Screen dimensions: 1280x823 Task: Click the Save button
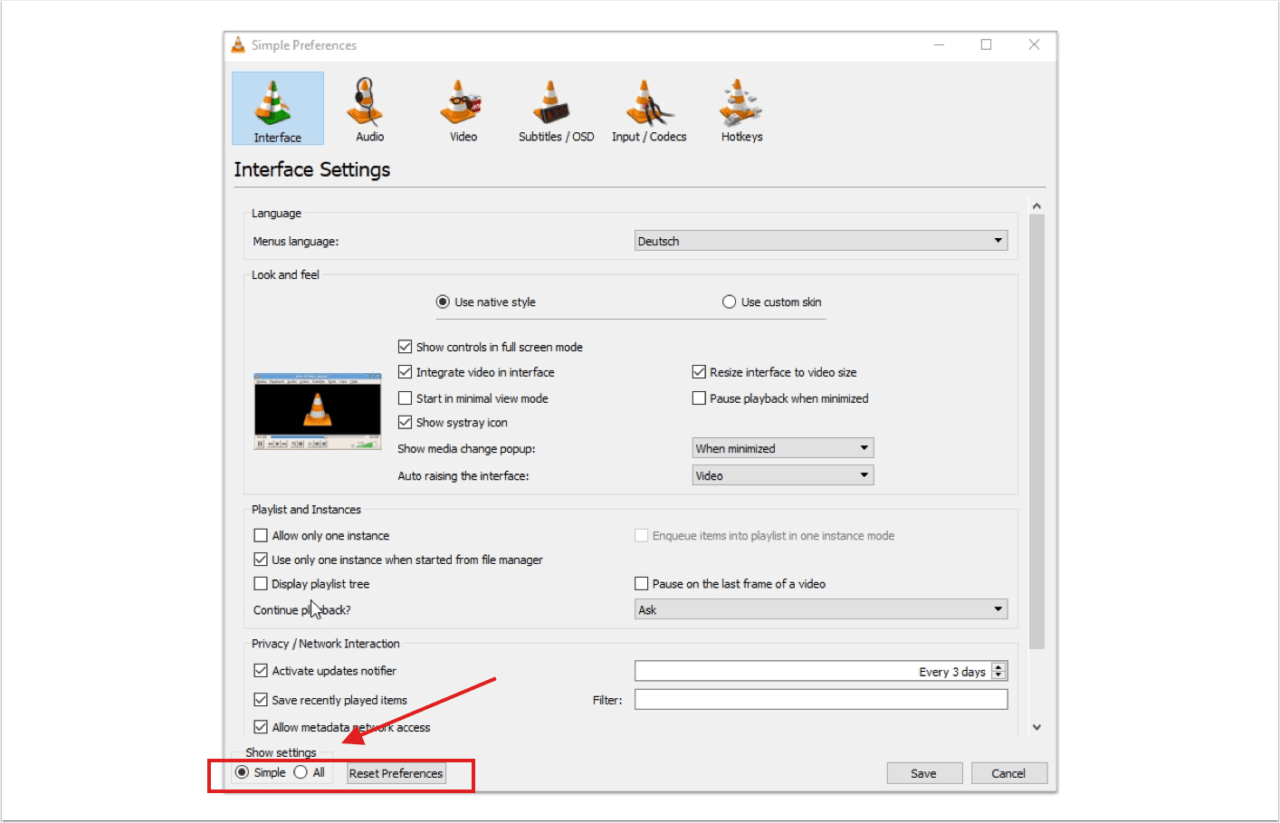(924, 773)
